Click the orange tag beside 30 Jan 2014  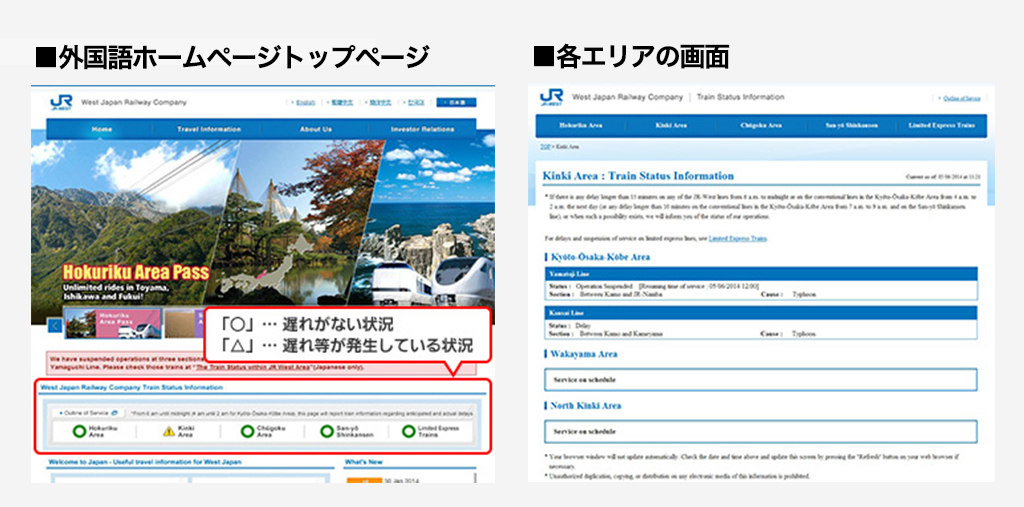(364, 482)
